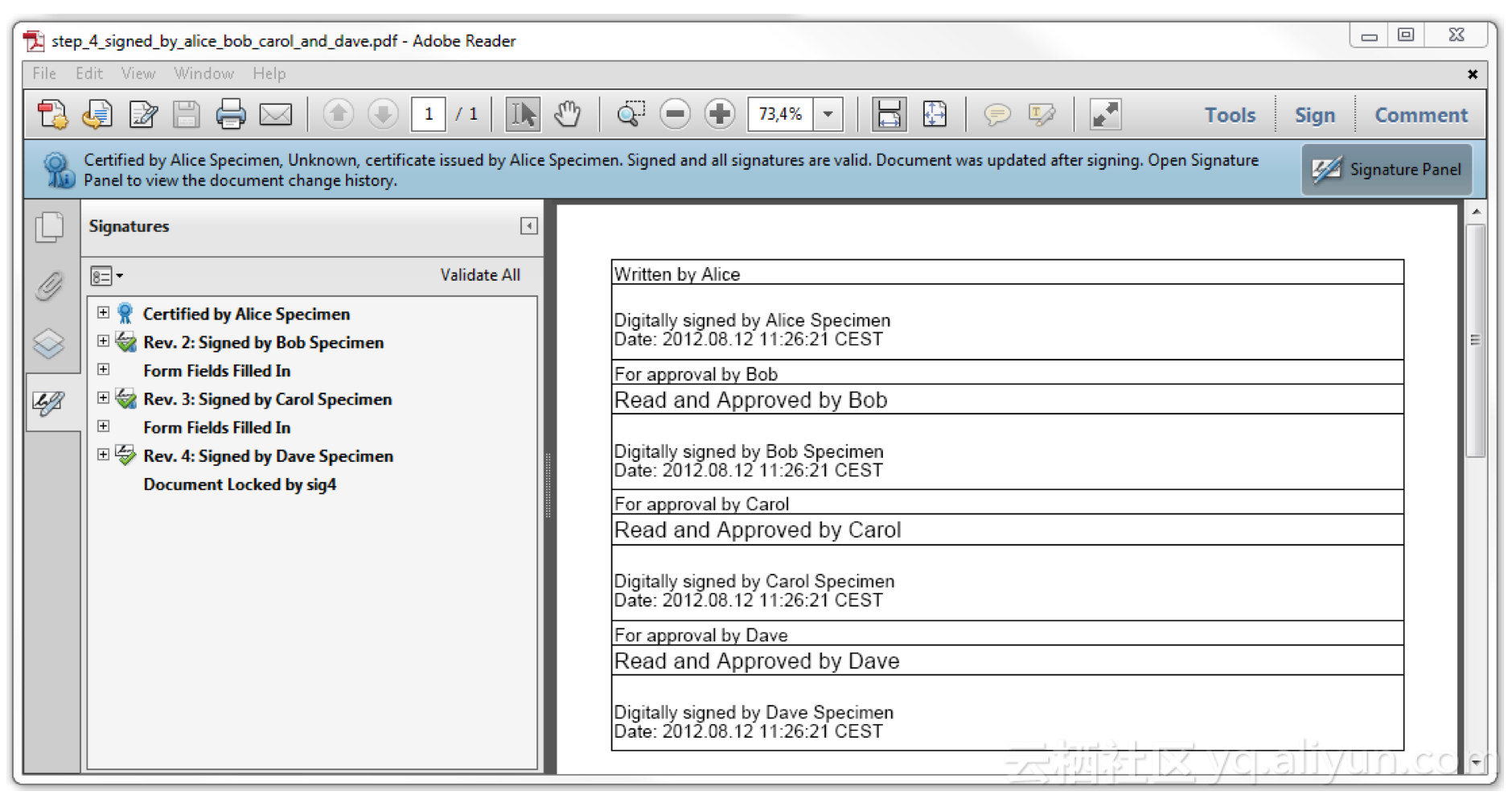Click the certified ribbon icon in blue bar

57,170
